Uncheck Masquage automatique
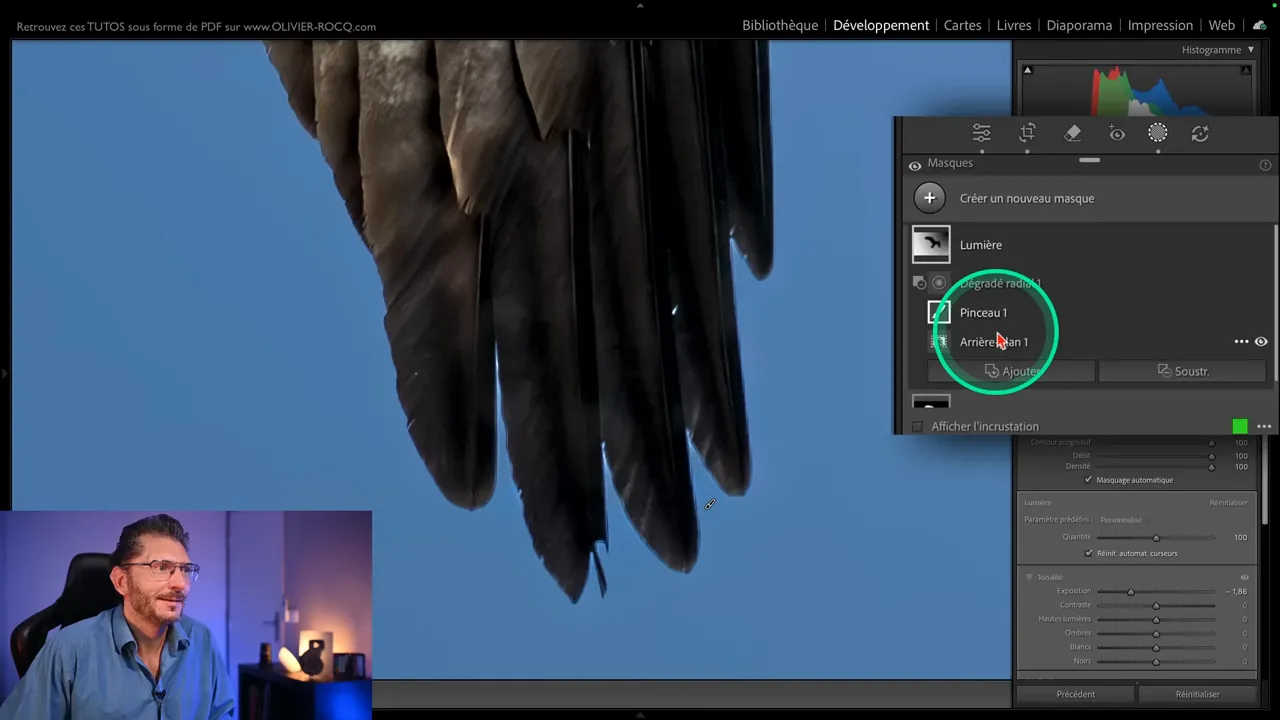The width and height of the screenshot is (1280, 720). click(x=1089, y=479)
